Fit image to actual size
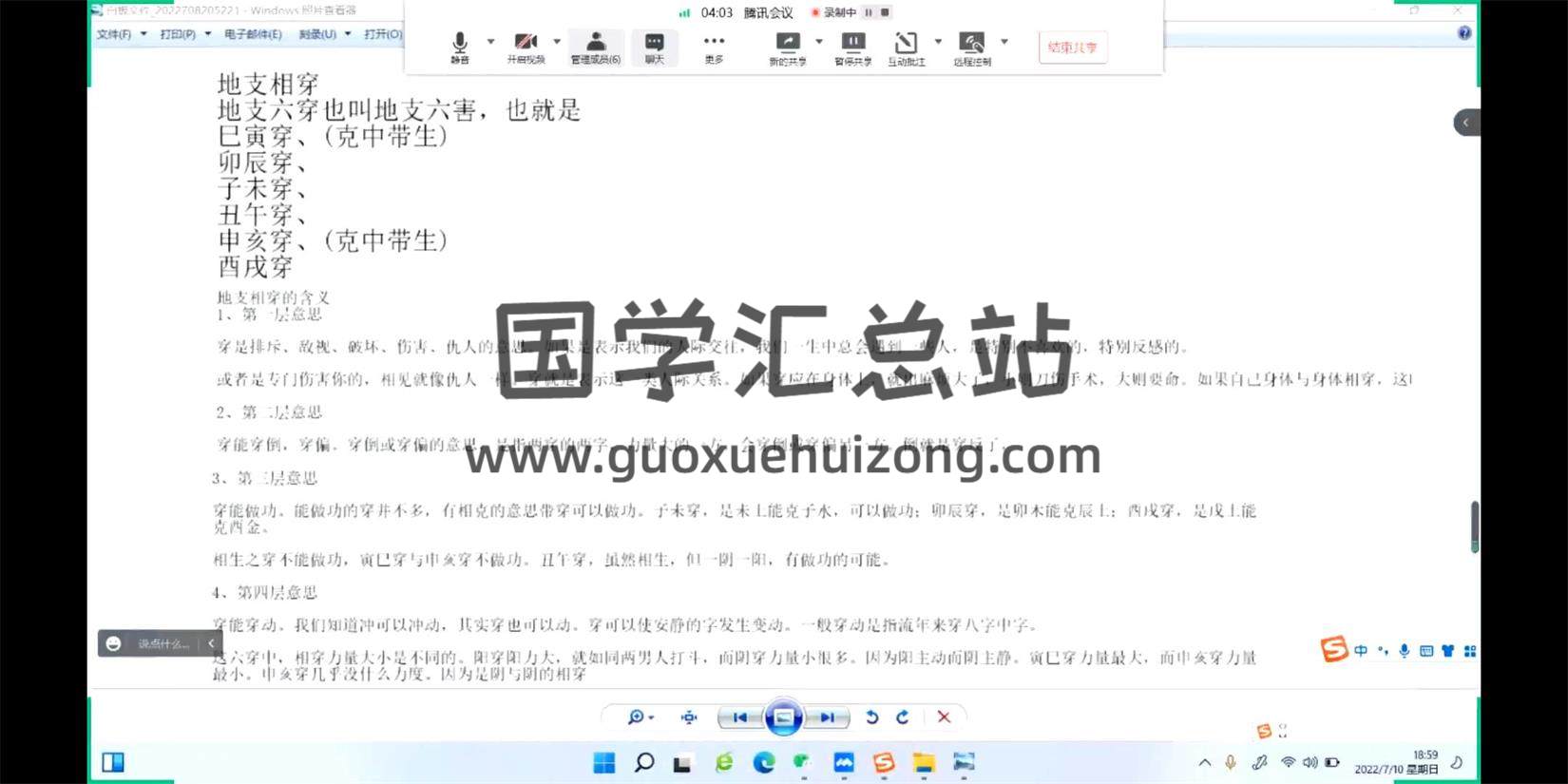Viewport: 1568px width, 784px height. point(689,717)
